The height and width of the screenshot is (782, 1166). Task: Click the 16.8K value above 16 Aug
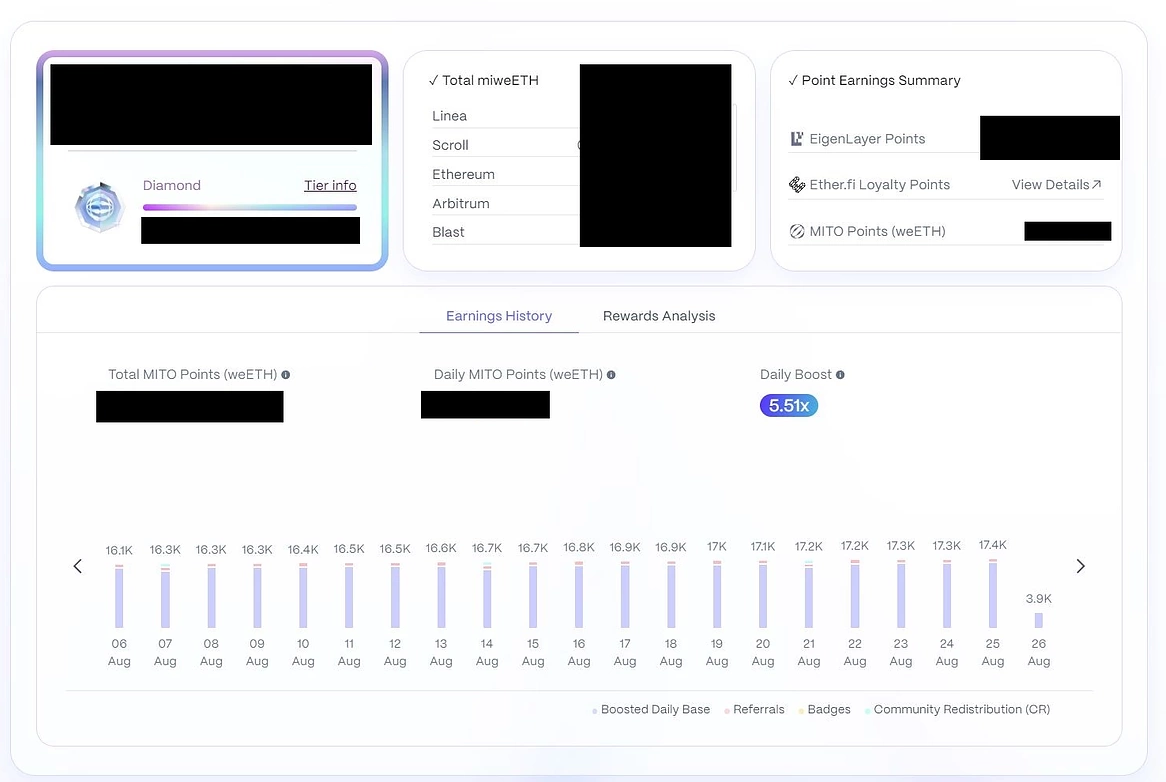(x=579, y=547)
